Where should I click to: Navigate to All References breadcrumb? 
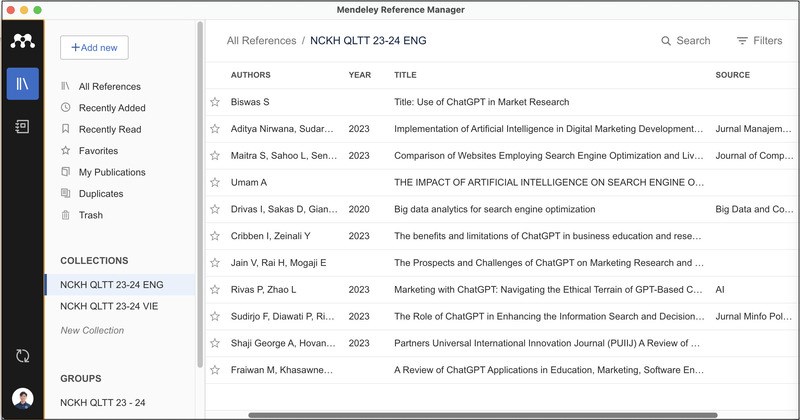coord(261,41)
